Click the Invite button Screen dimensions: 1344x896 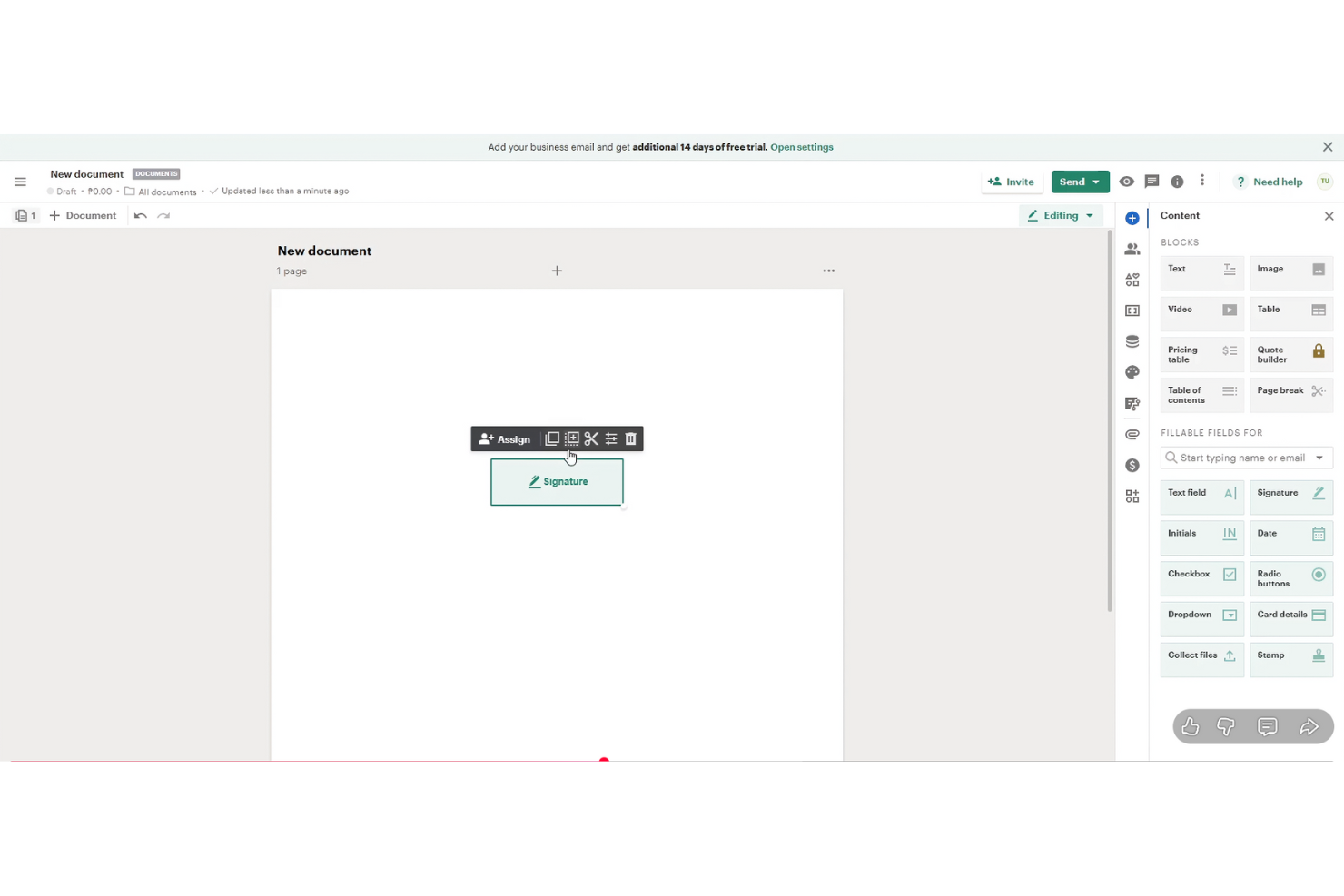pos(1011,182)
